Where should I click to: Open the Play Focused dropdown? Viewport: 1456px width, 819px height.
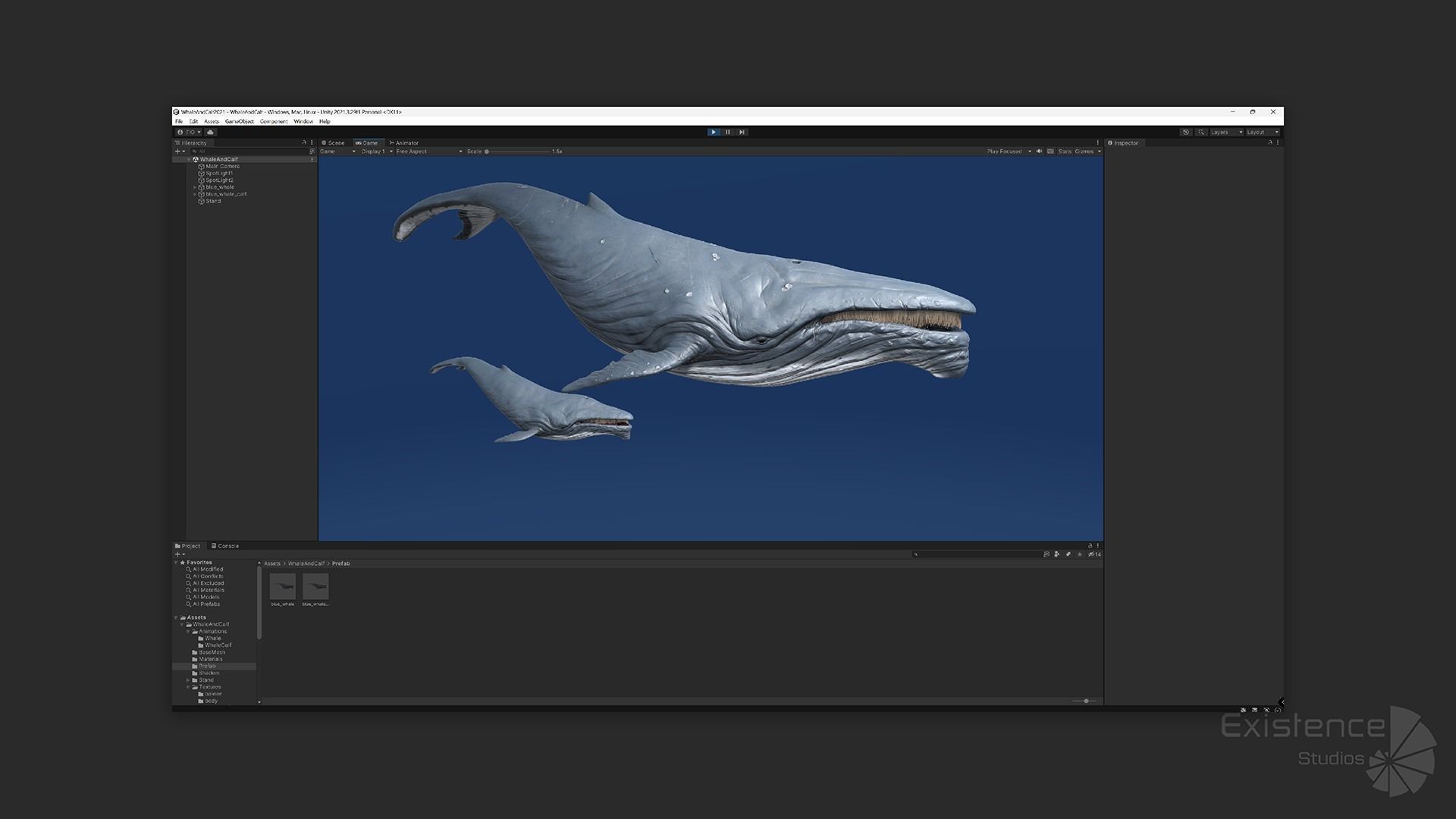click(x=1009, y=152)
